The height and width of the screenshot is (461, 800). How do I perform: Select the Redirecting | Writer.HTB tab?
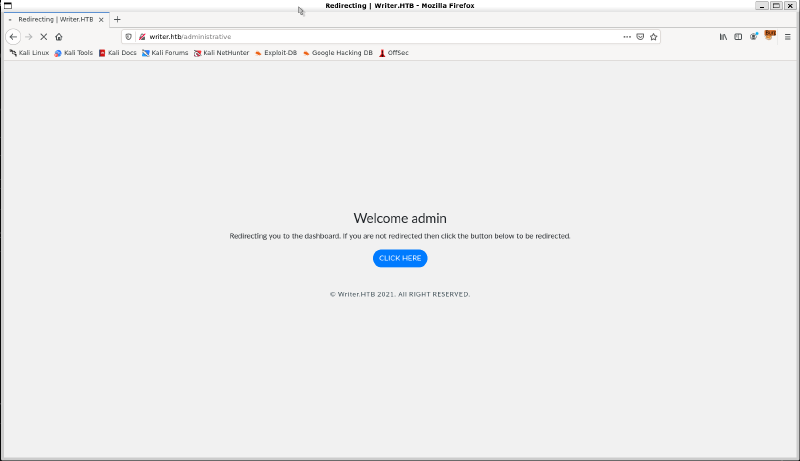point(55,19)
